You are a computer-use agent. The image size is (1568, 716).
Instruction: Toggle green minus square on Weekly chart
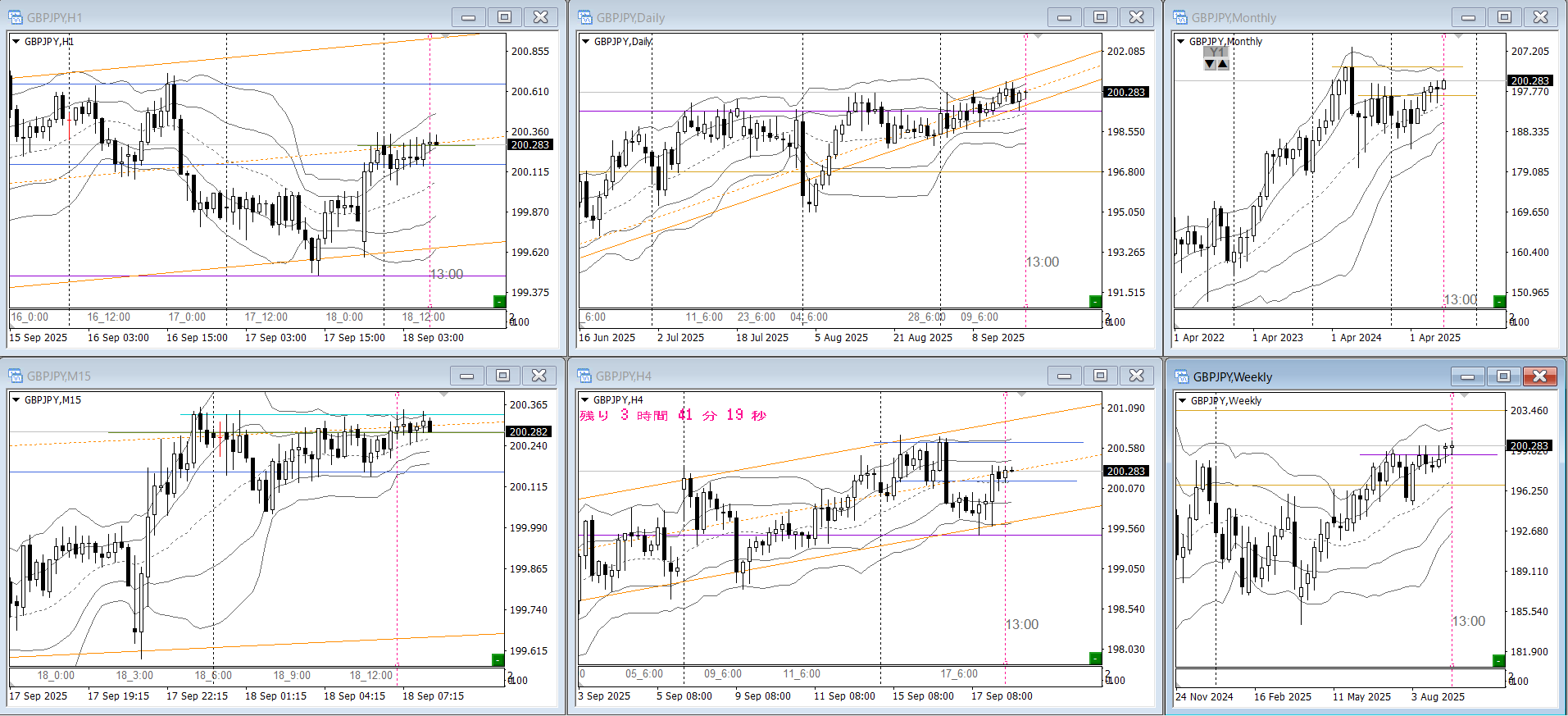click(1498, 660)
